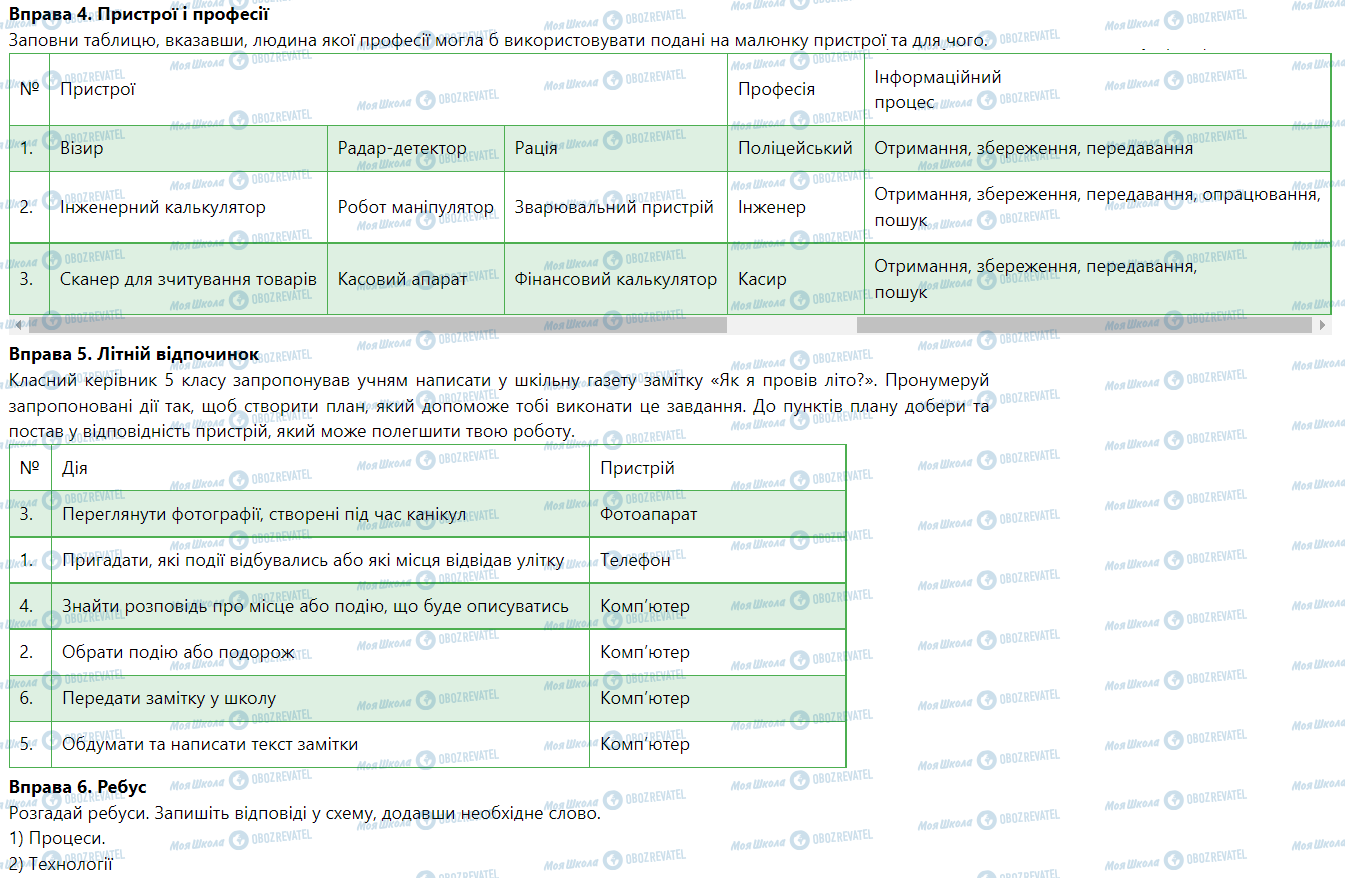Click the 'Візир' cell

pyautogui.click(x=188, y=149)
